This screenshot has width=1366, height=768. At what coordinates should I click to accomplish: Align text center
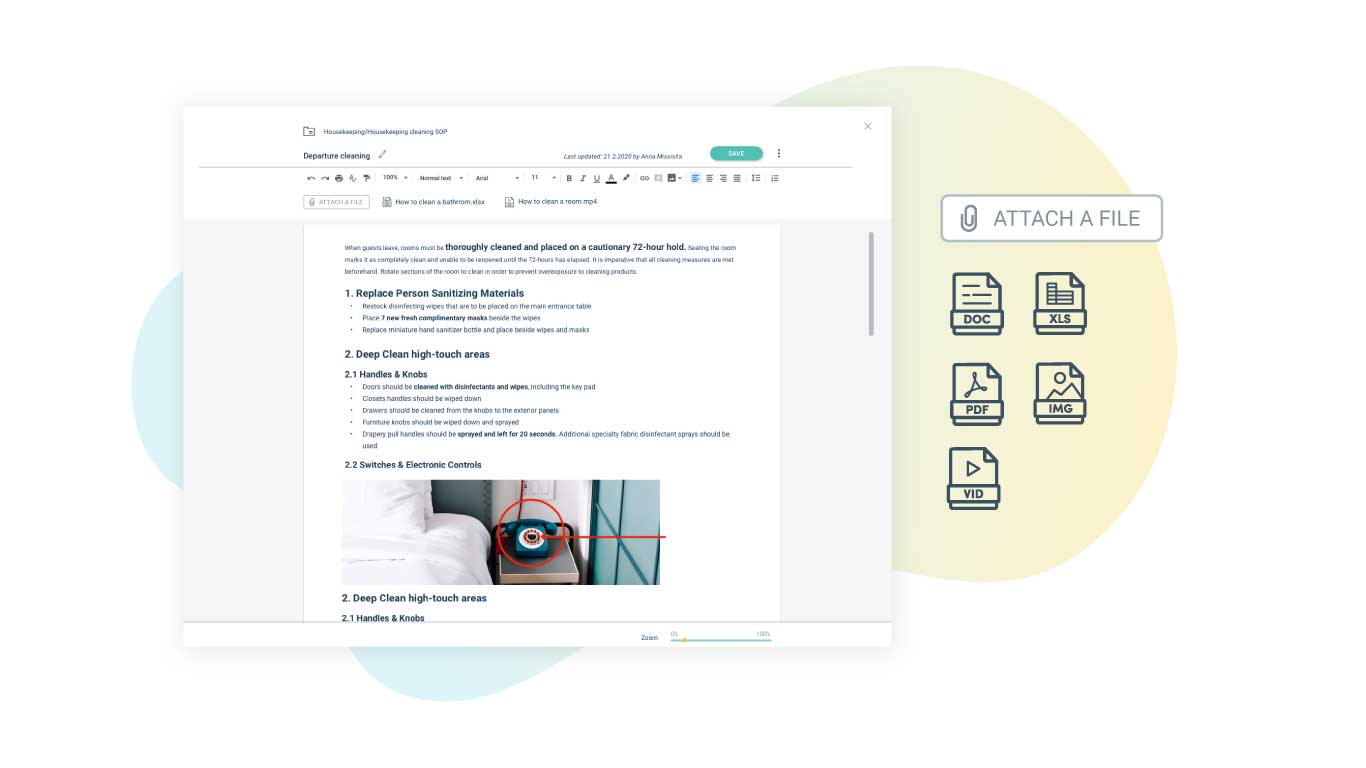(710, 178)
